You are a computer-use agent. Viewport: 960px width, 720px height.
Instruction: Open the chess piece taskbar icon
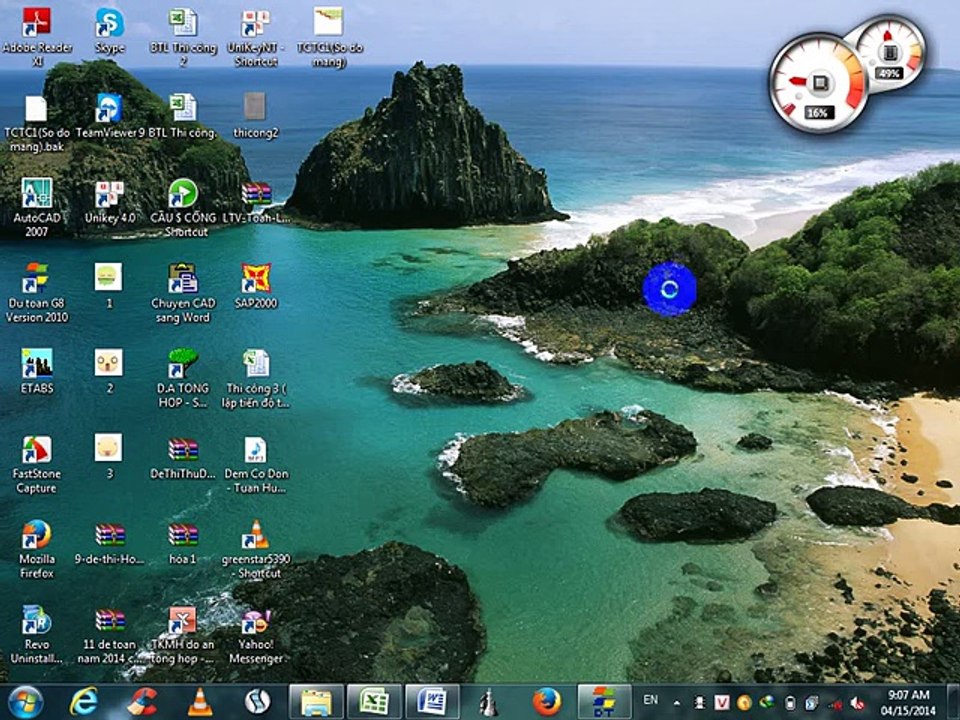tap(488, 702)
